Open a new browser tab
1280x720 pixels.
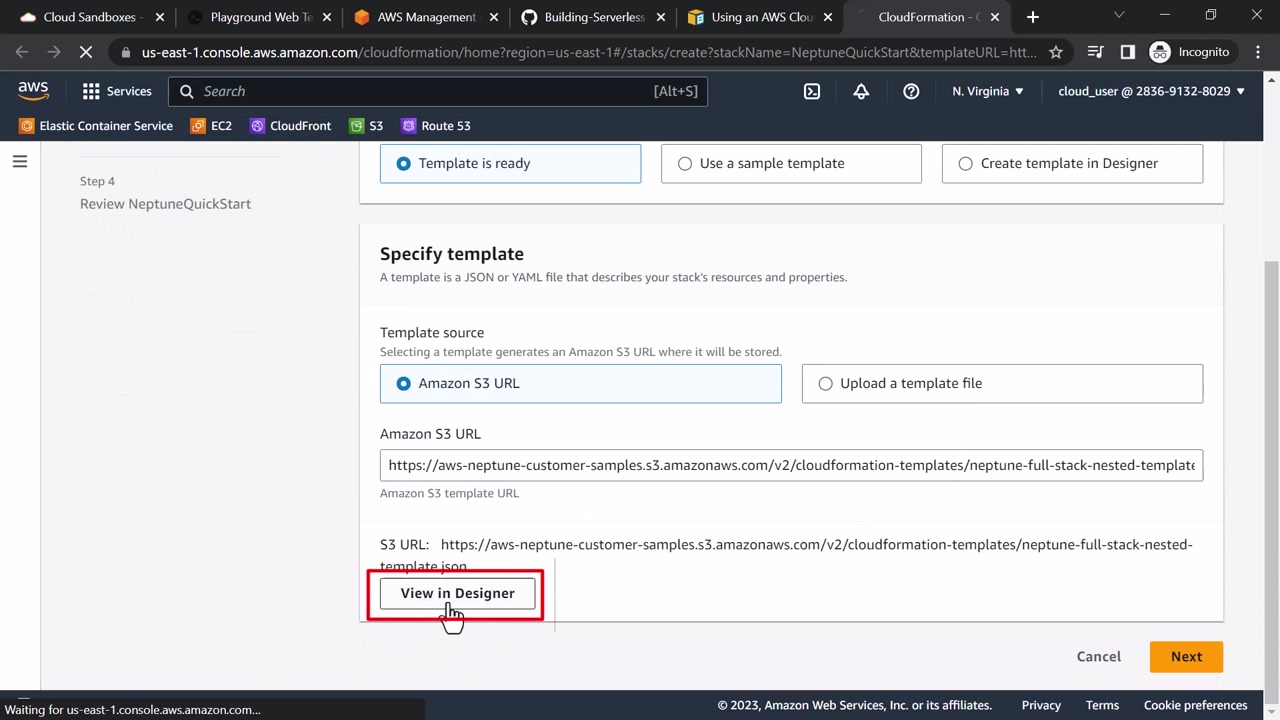click(x=1033, y=17)
